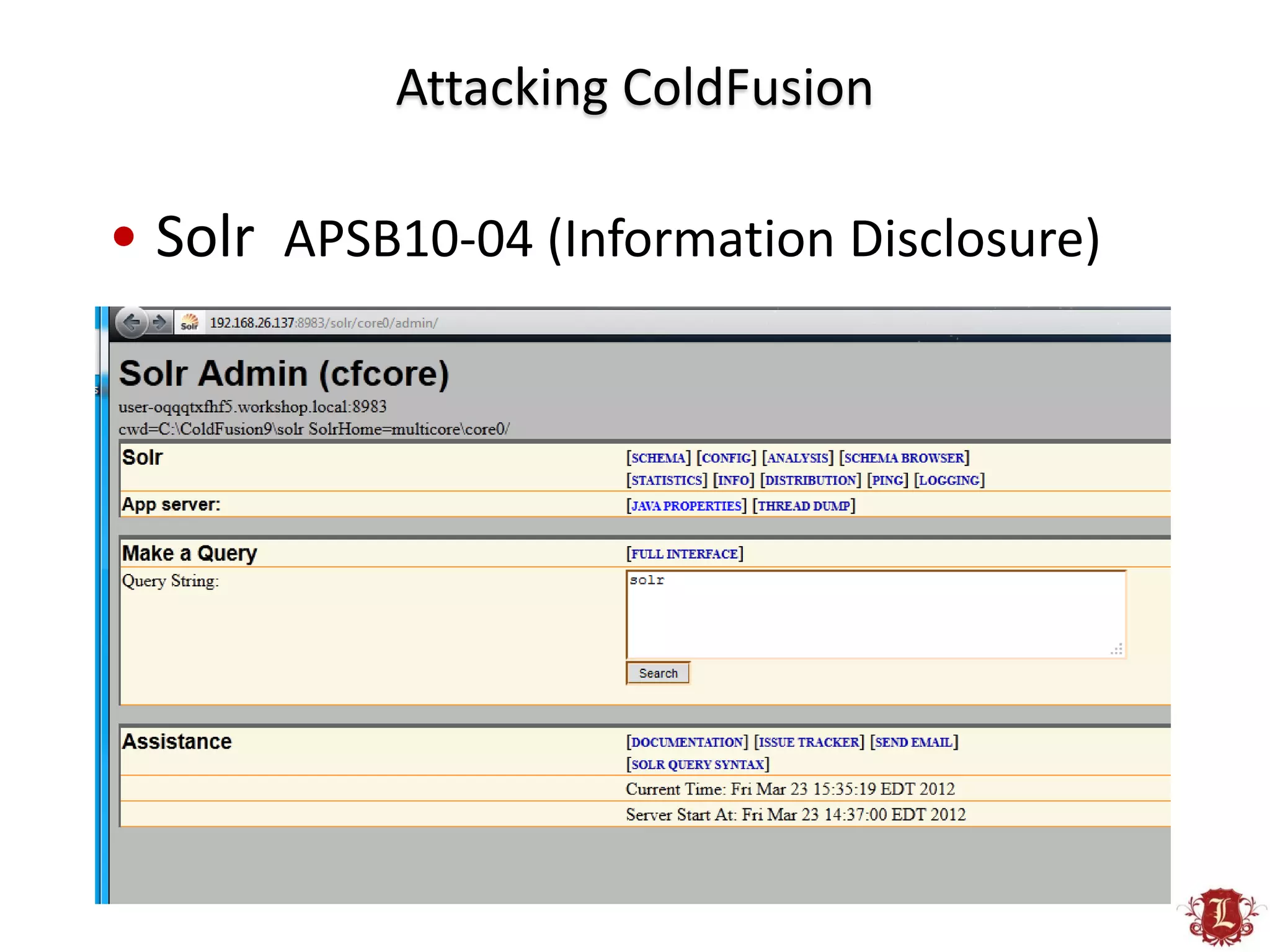This screenshot has height=952, width=1270.
Task: Click the 'Make a Query' section heading
Action: tap(189, 553)
